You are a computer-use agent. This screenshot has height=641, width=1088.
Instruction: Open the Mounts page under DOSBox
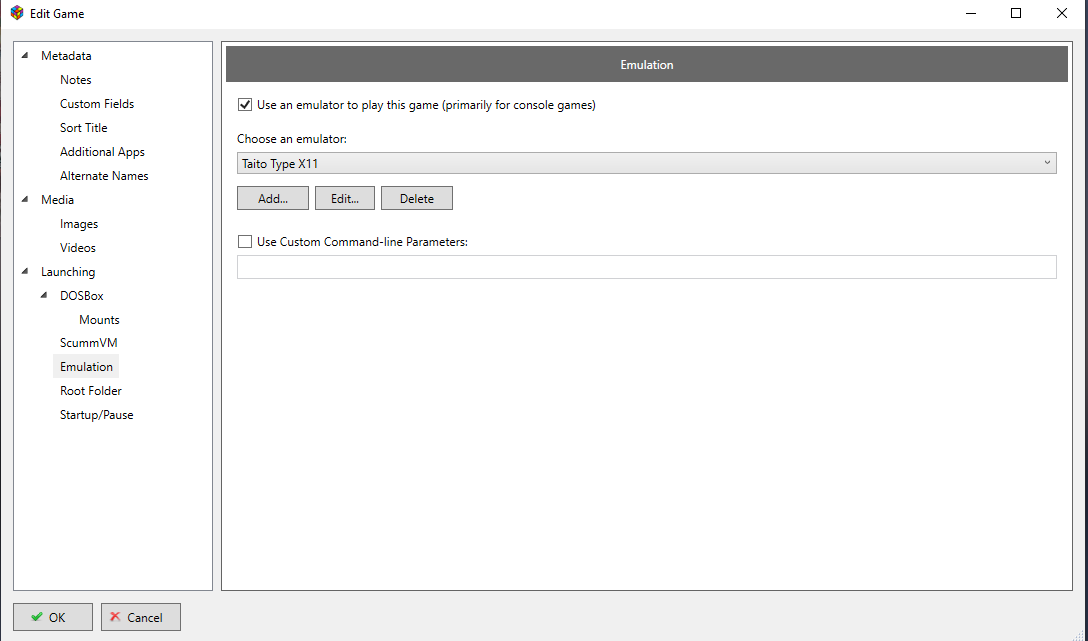click(x=99, y=320)
